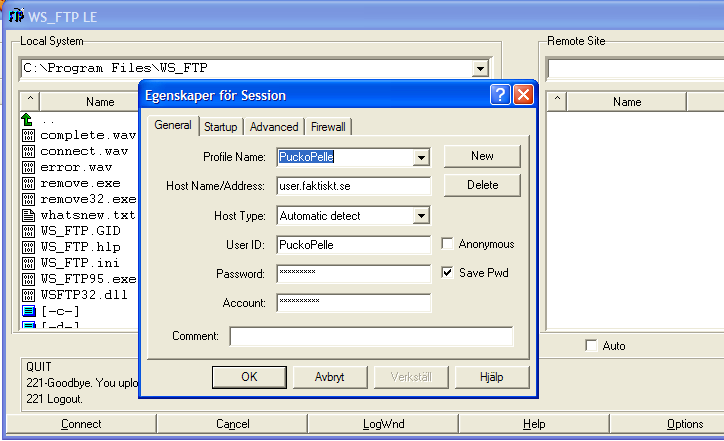724x441 pixels.
Task: Uncheck the Save Pwd checkbox
Action: [447, 272]
